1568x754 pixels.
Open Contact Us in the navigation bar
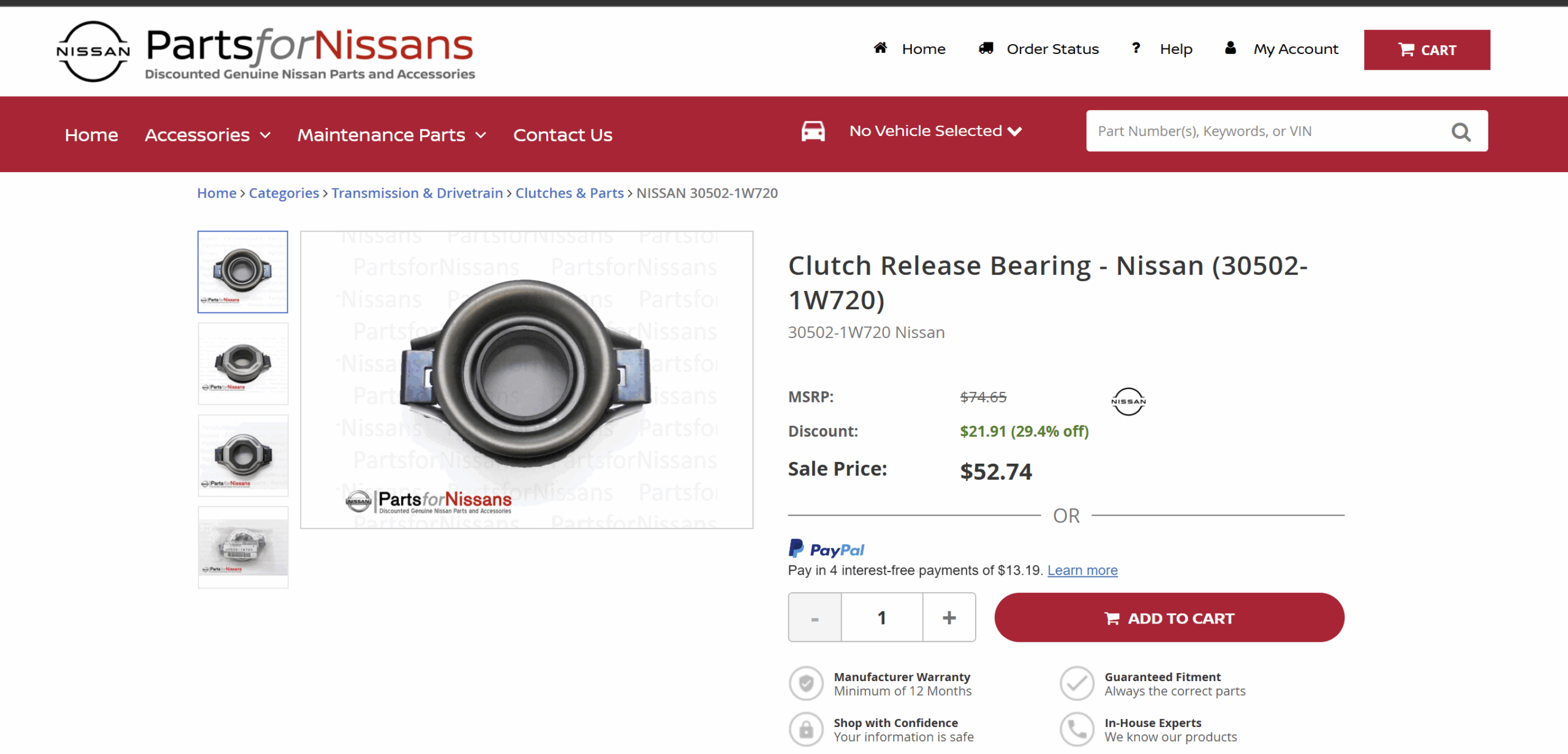pyautogui.click(x=562, y=135)
